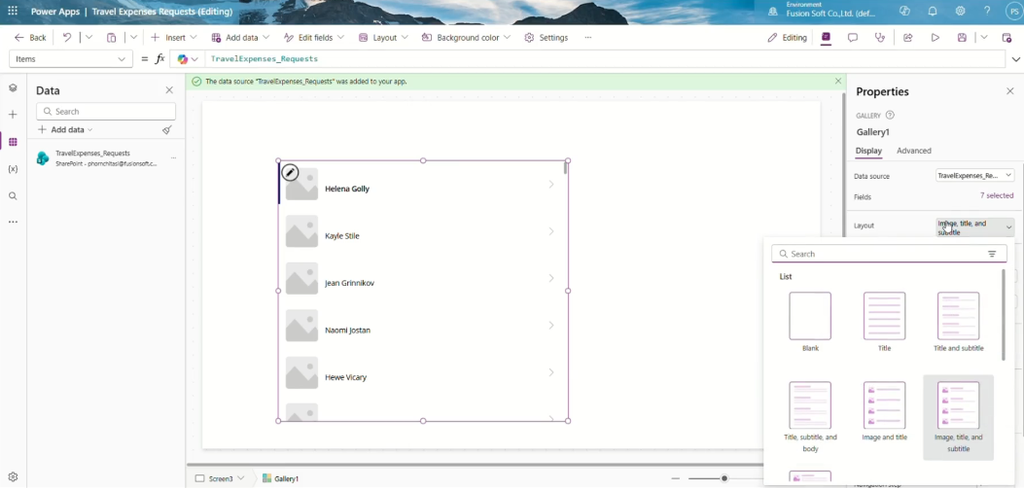Open the Screen3 selector dropdown
The height and width of the screenshot is (488, 1024).
pos(220,479)
